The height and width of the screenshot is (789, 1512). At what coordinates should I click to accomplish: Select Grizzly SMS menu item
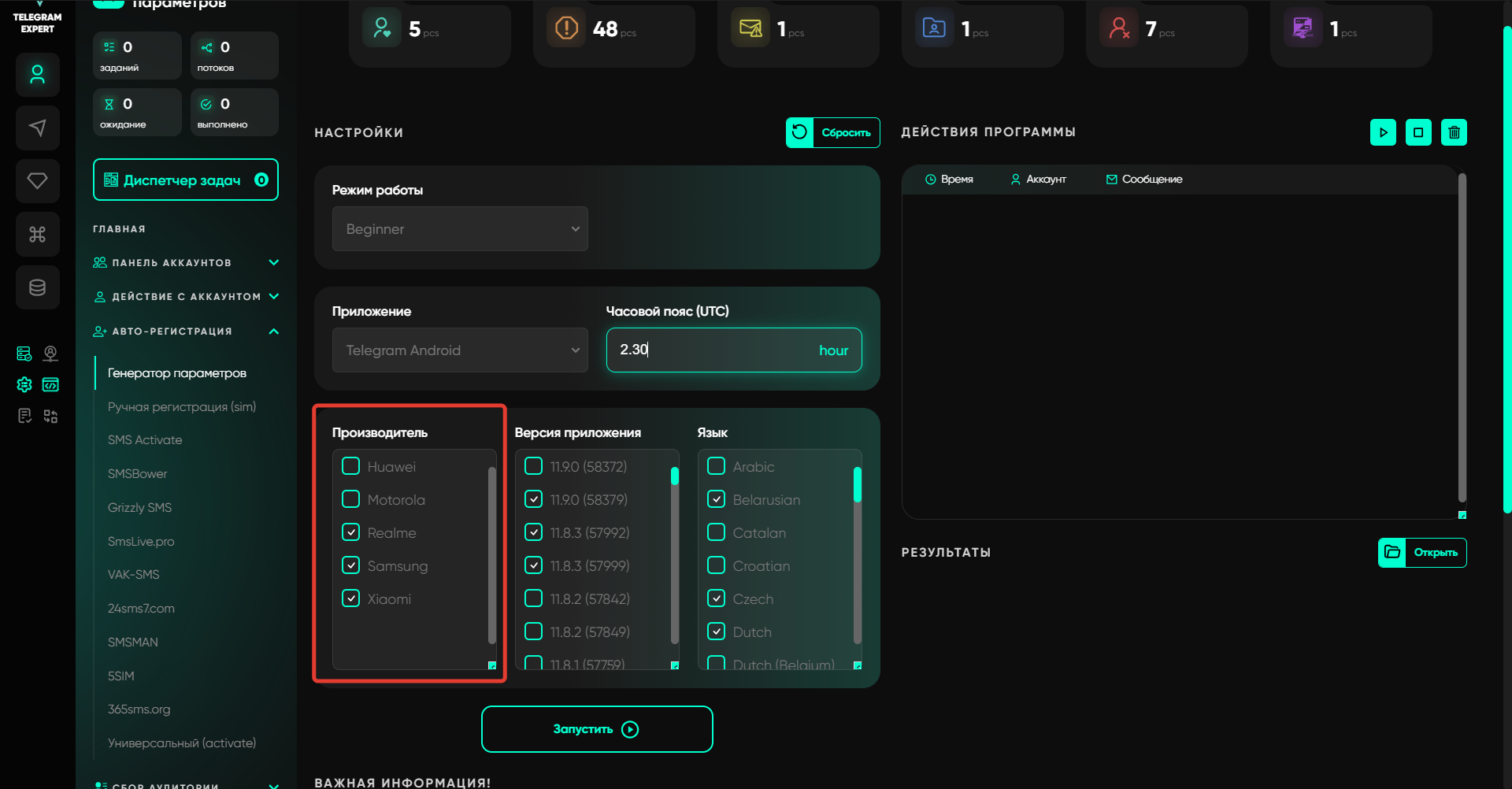point(139,508)
